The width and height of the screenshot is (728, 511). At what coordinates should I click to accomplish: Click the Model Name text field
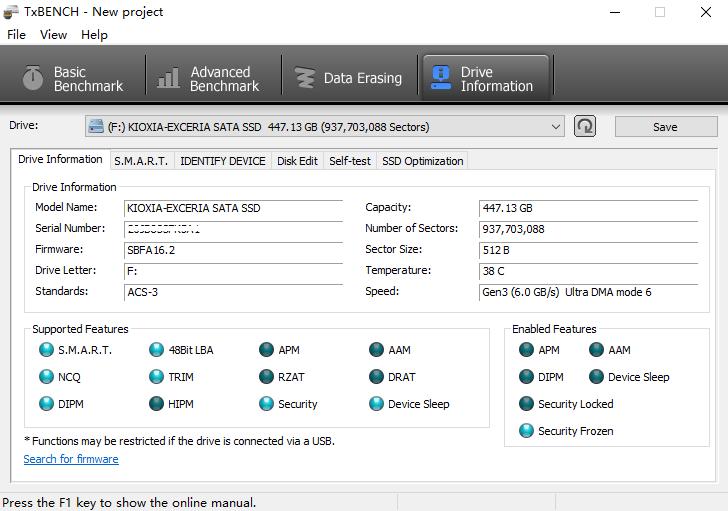[232, 208]
